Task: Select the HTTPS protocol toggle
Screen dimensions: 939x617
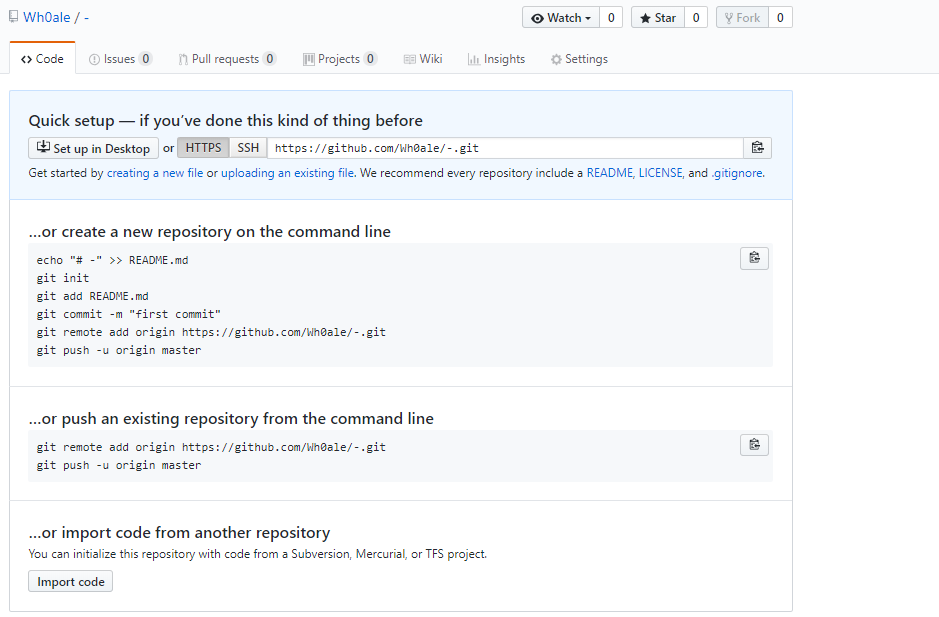Action: click(x=203, y=148)
